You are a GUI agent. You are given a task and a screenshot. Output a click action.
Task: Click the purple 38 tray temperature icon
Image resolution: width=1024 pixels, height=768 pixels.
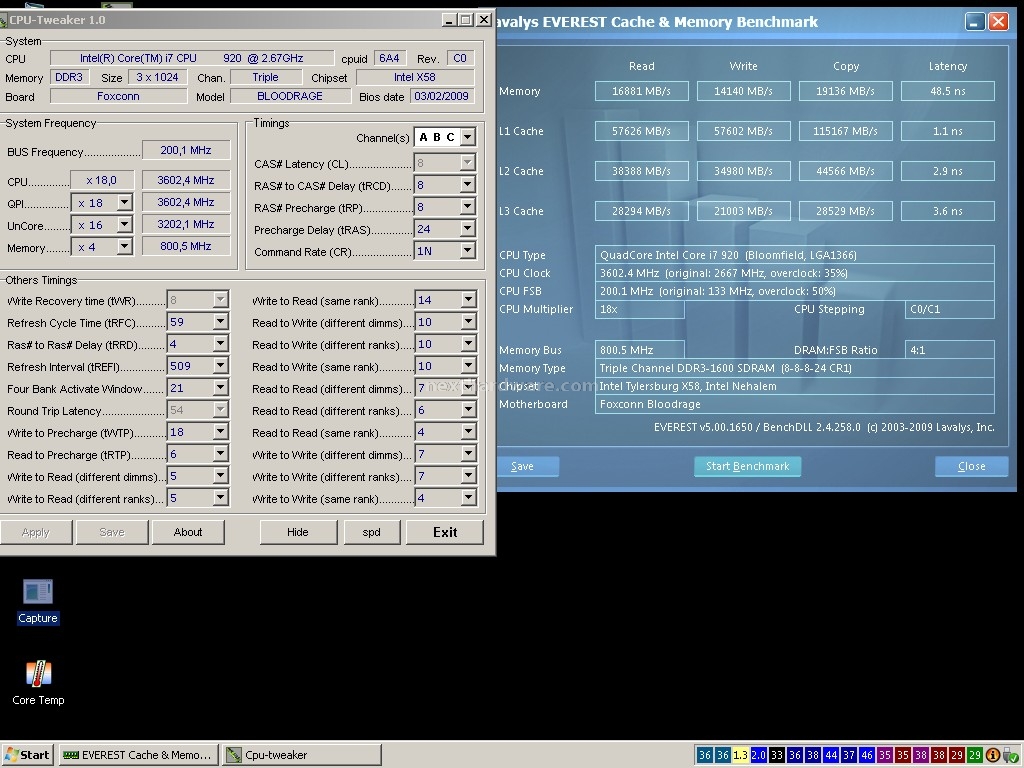(921, 755)
